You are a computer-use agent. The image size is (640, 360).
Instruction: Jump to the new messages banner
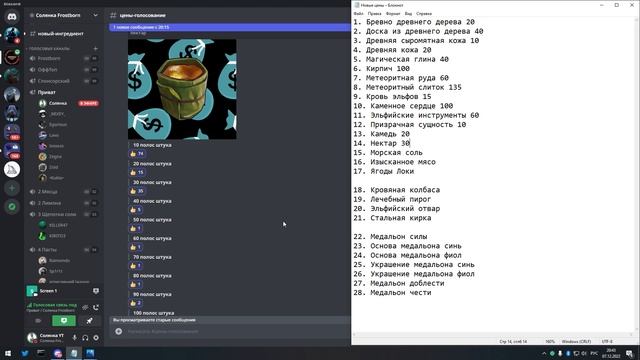(230, 27)
